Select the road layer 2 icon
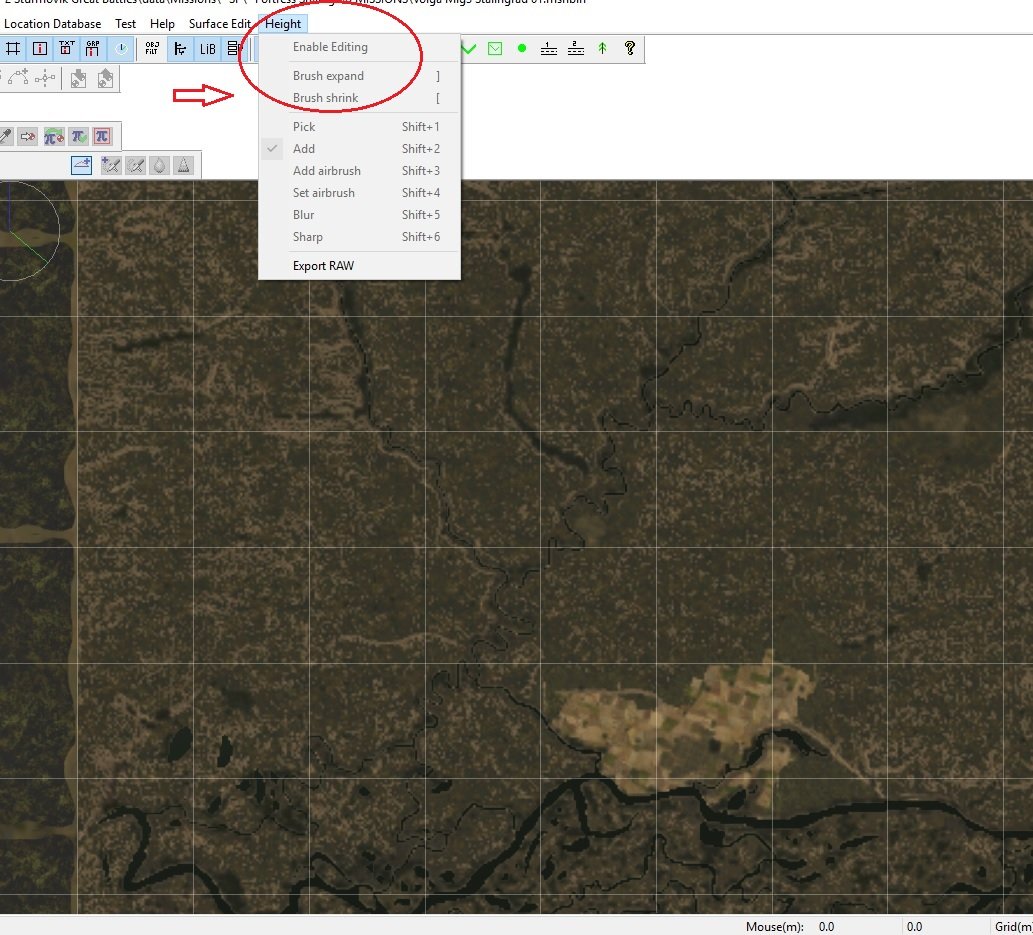1033x935 pixels. [576, 48]
